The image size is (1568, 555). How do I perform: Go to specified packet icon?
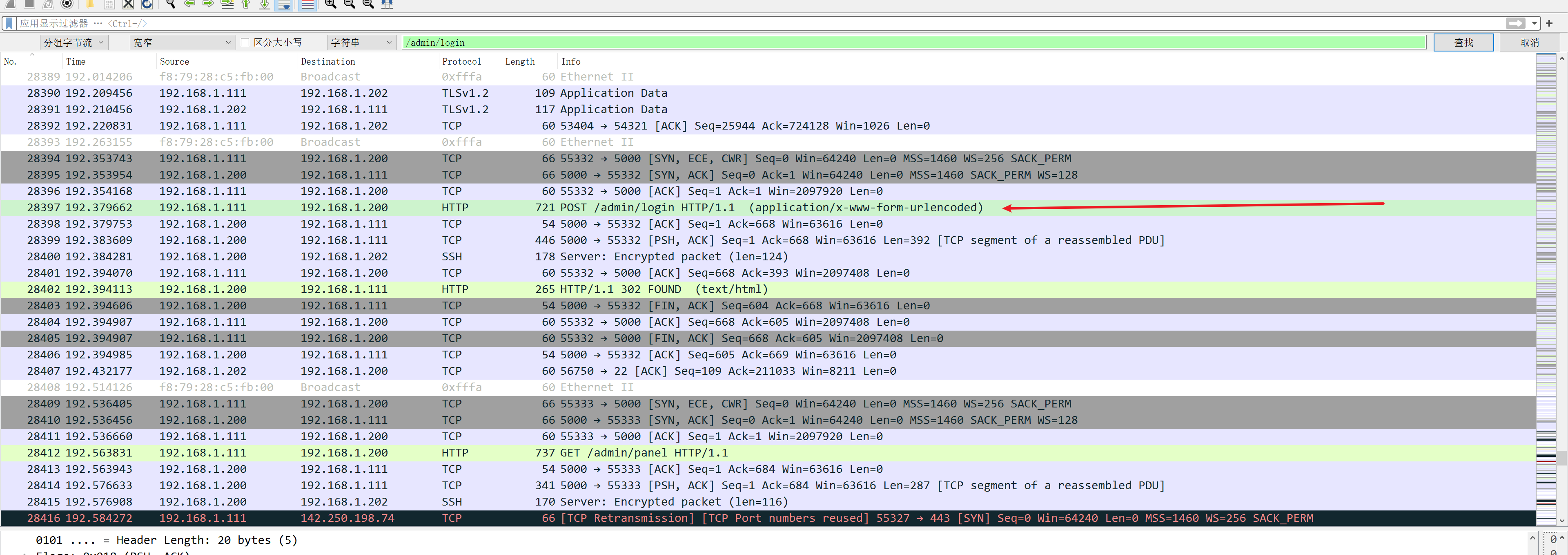coord(227,4)
